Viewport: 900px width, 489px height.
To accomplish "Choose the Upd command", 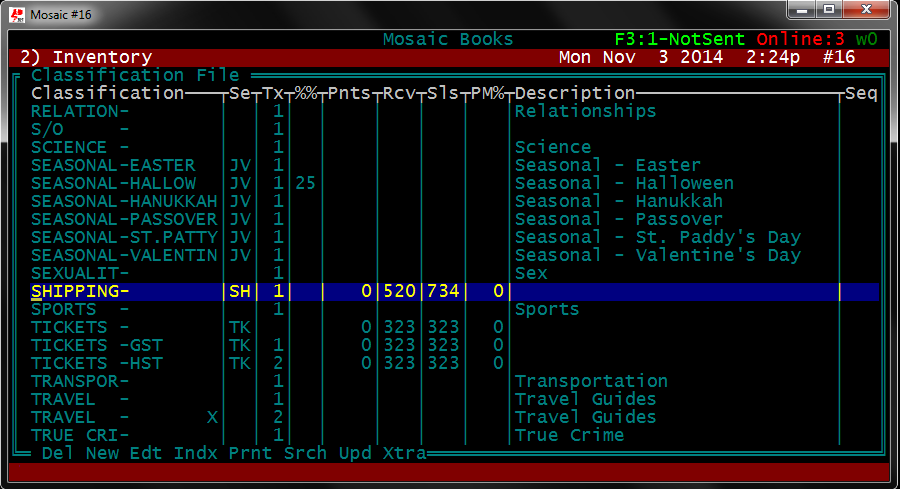I will (x=354, y=453).
